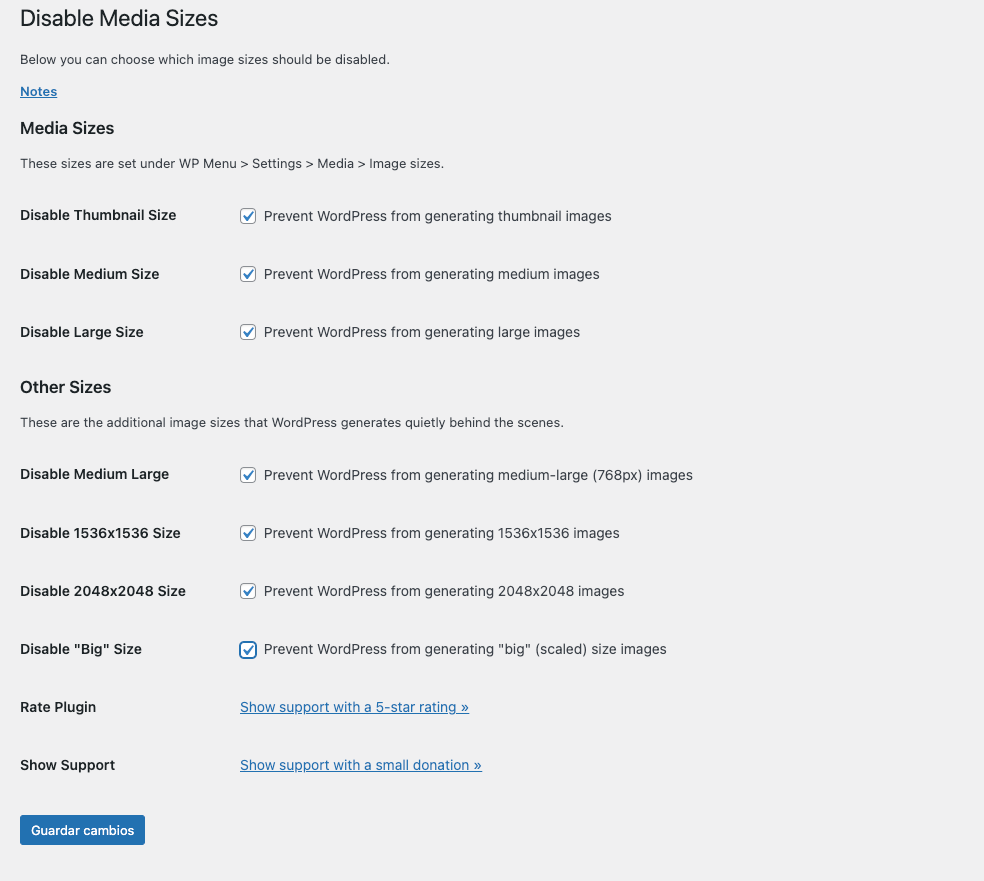This screenshot has height=881, width=984.
Task: Open the small donation support link
Action: coord(361,765)
